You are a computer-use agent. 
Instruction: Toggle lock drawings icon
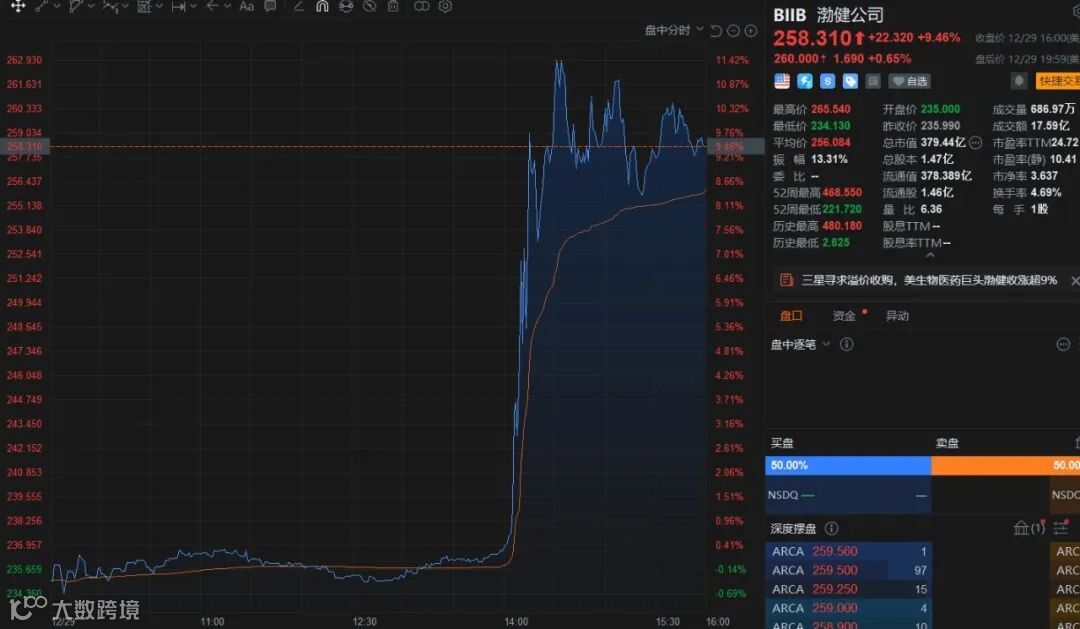point(346,6)
